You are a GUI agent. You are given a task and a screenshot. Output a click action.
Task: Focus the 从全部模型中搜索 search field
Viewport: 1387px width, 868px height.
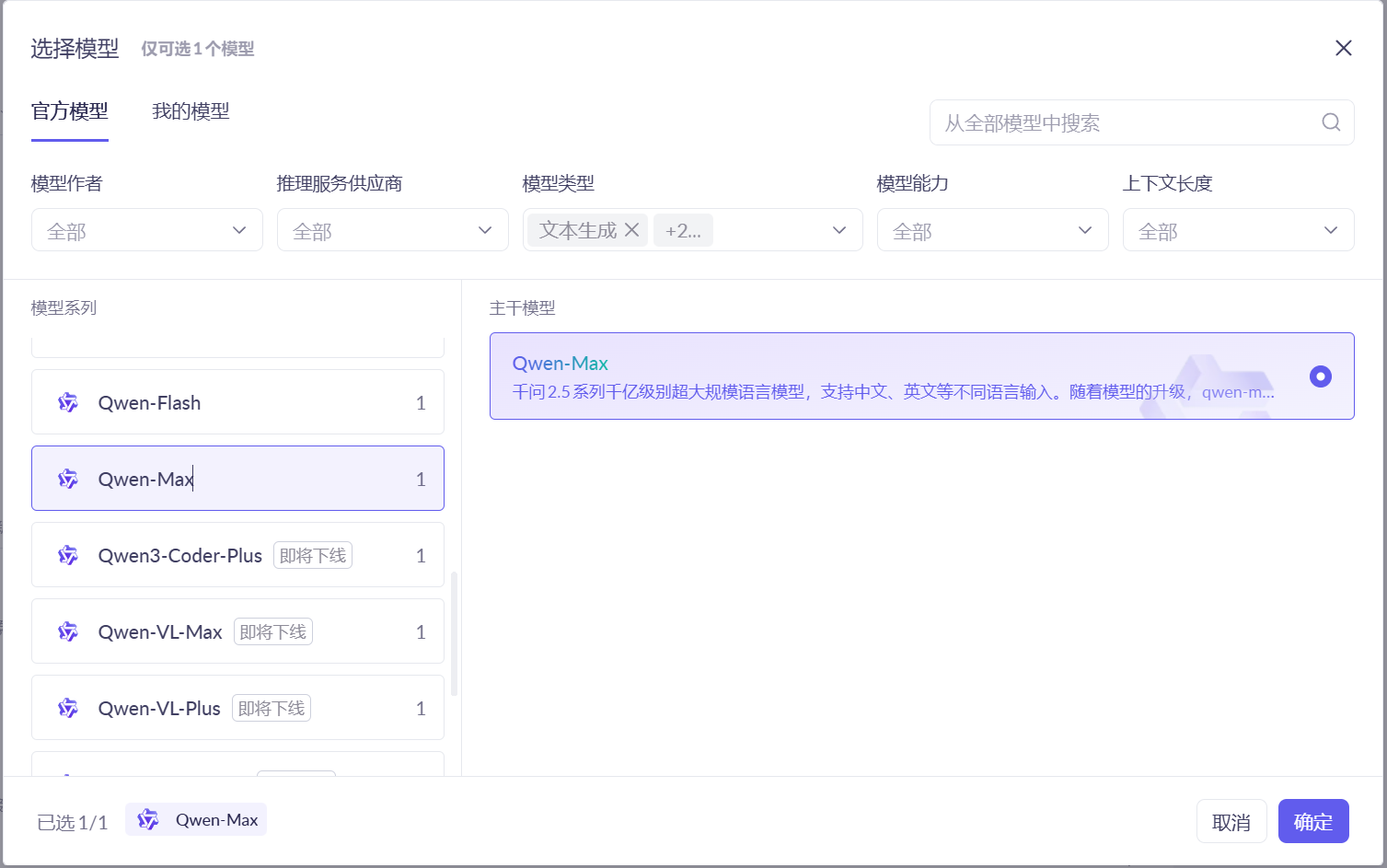point(1142,122)
